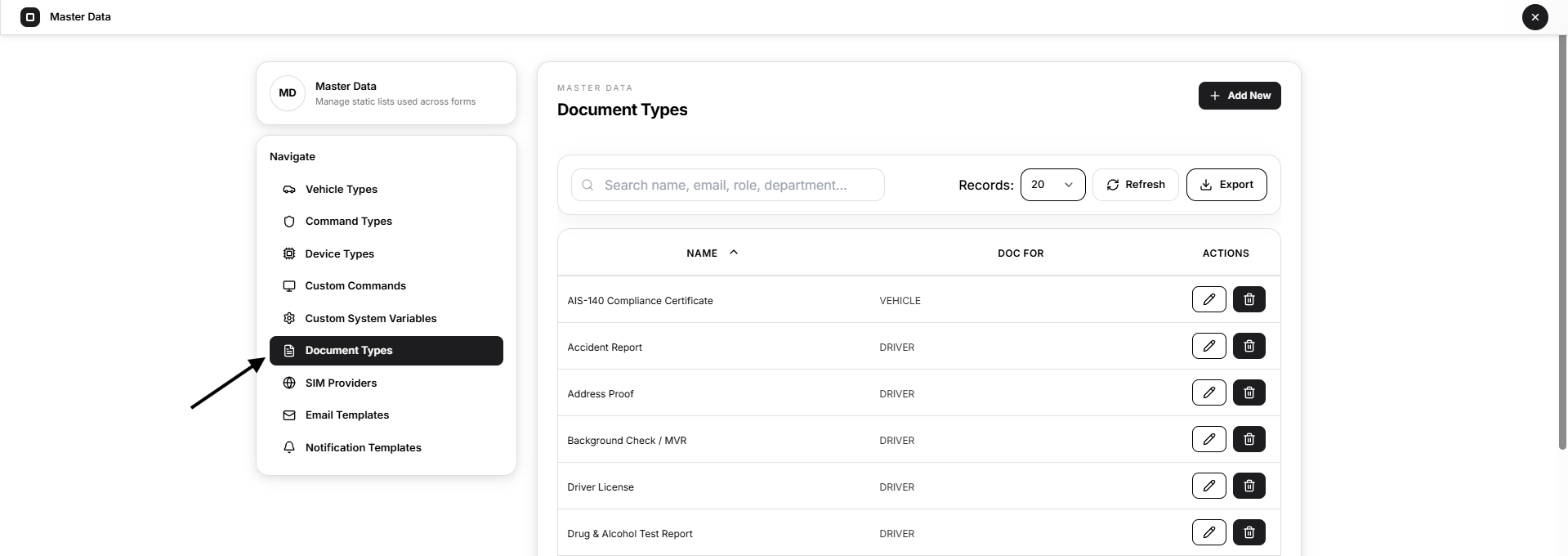Click the DOC FOR column header
1568x556 pixels.
(x=1021, y=253)
